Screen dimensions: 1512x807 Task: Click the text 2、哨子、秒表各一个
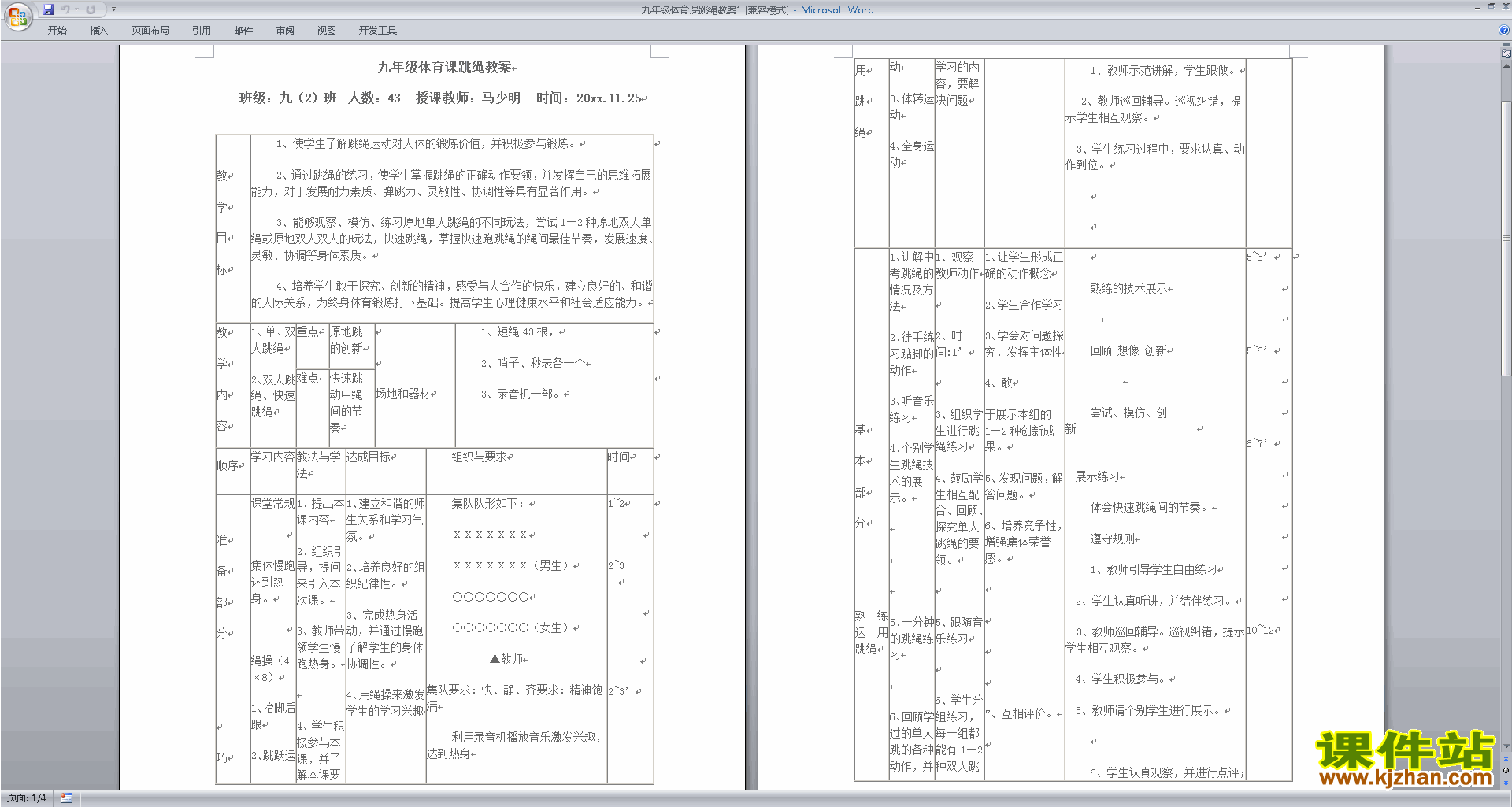click(x=533, y=363)
